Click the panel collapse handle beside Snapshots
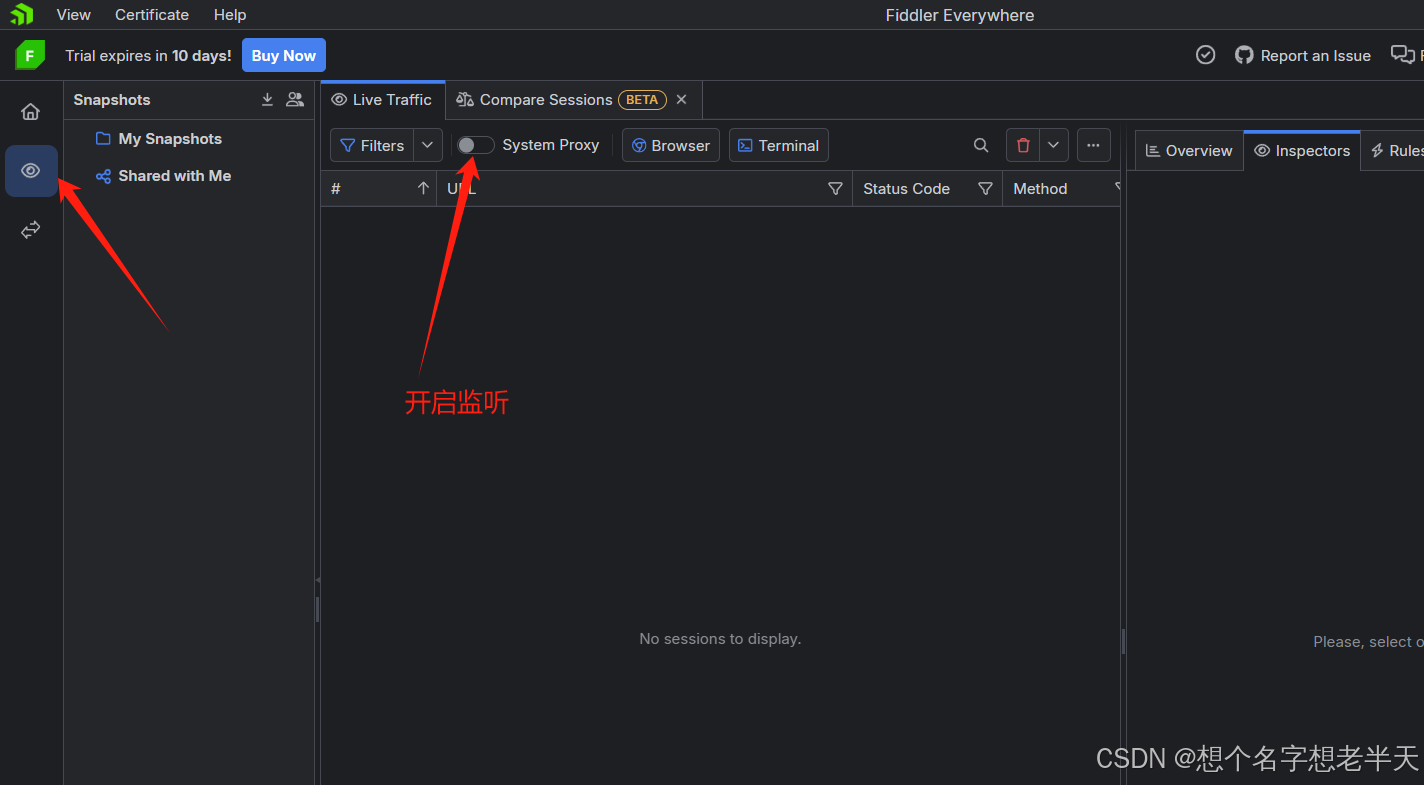1424x785 pixels. pos(318,580)
